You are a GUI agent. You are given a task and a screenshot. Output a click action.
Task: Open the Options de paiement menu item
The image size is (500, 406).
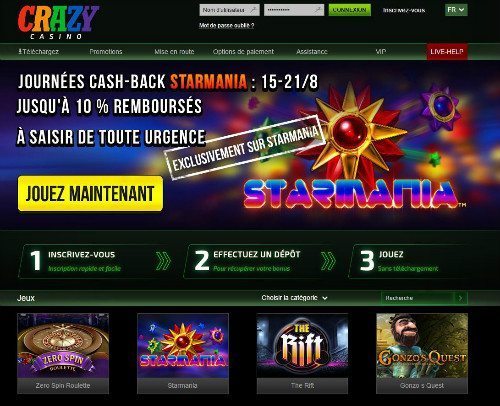pyautogui.click(x=243, y=52)
